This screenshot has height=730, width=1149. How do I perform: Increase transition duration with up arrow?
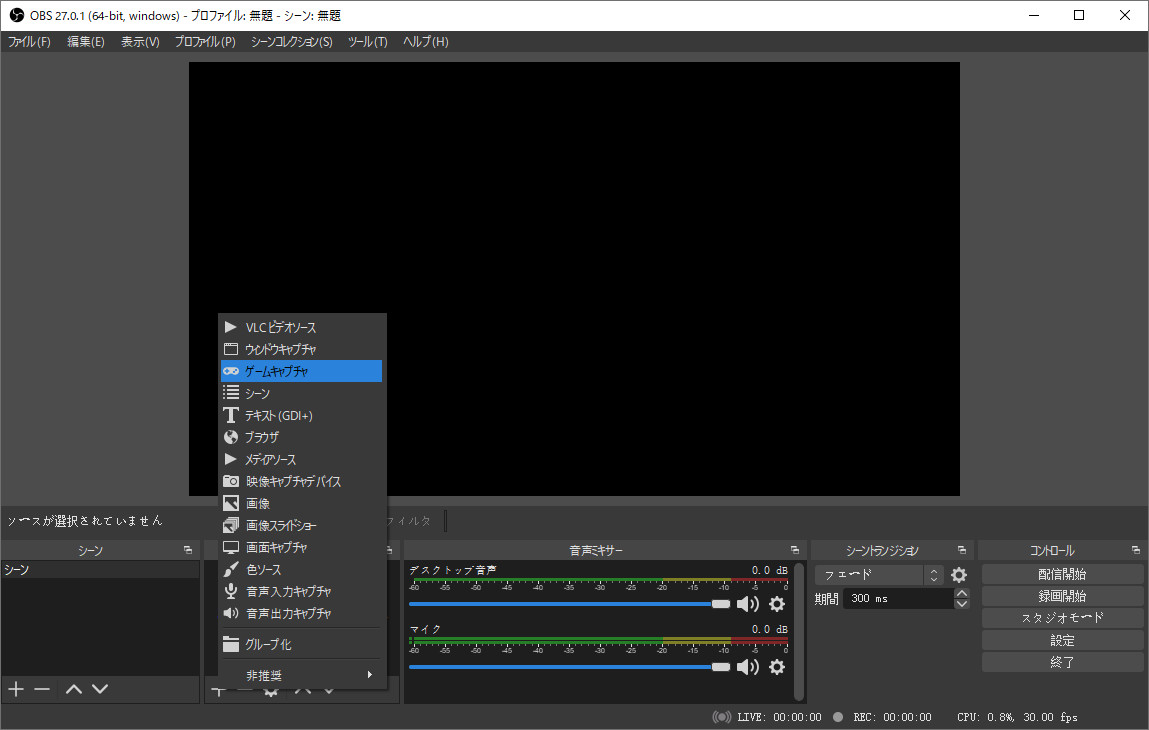pos(962,594)
